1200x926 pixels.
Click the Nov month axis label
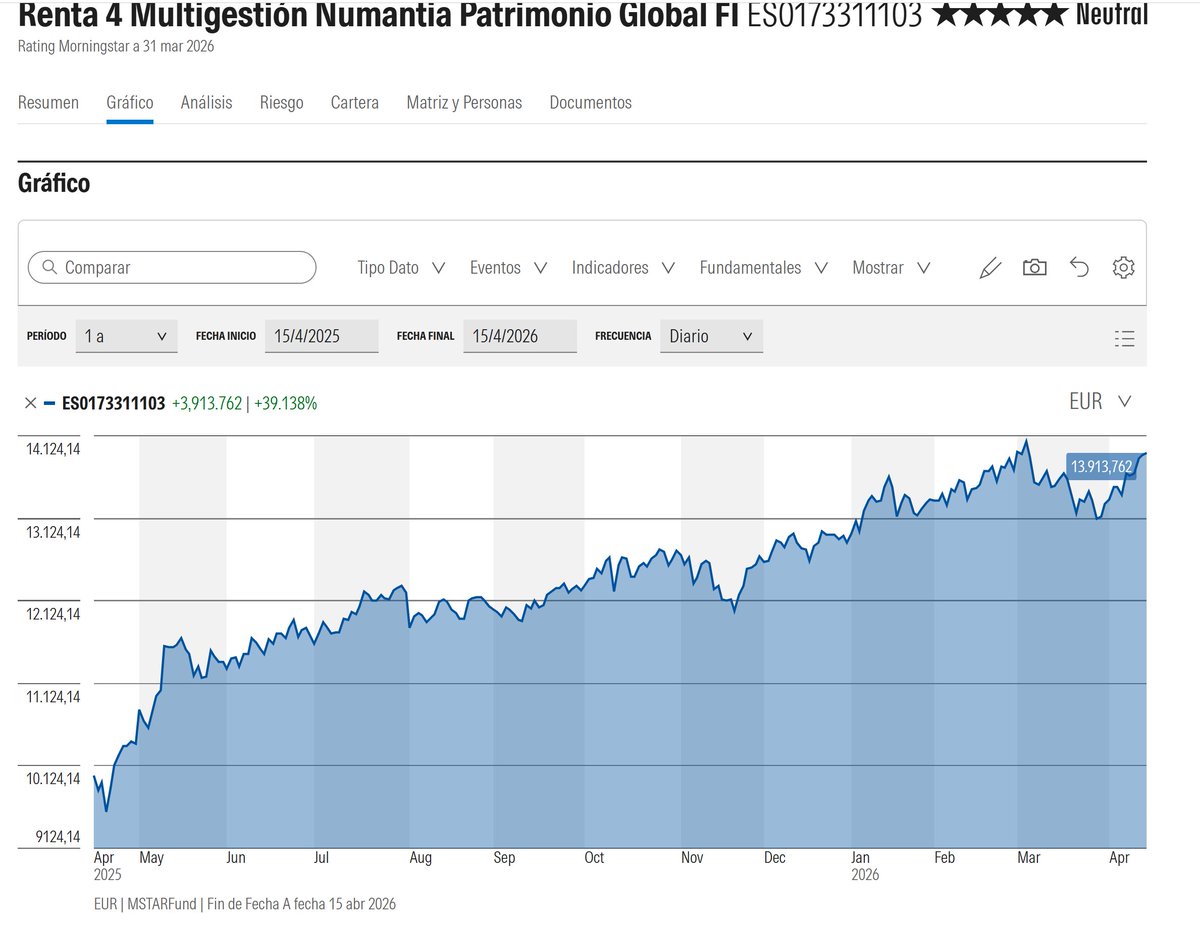692,858
